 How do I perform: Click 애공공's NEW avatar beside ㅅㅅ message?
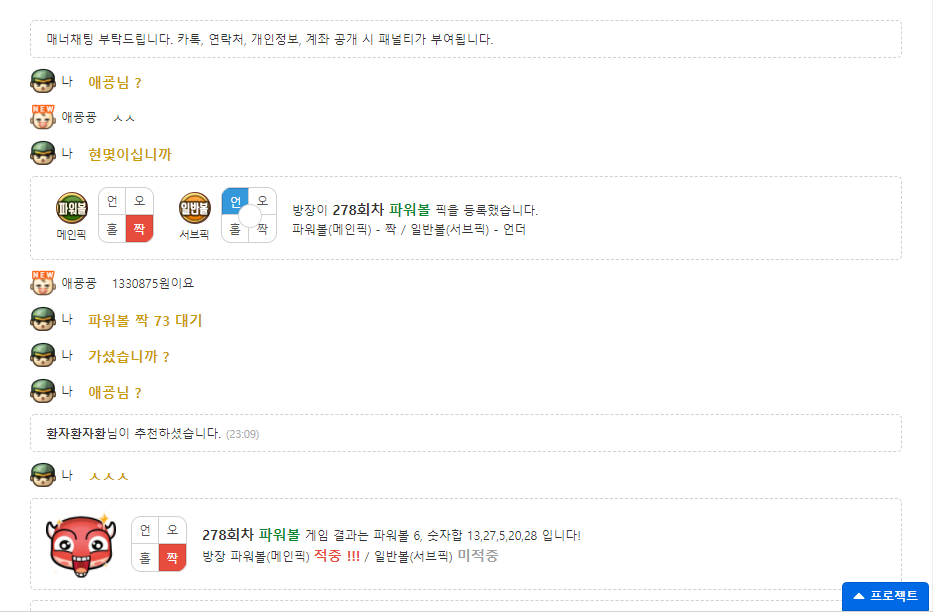pos(43,117)
